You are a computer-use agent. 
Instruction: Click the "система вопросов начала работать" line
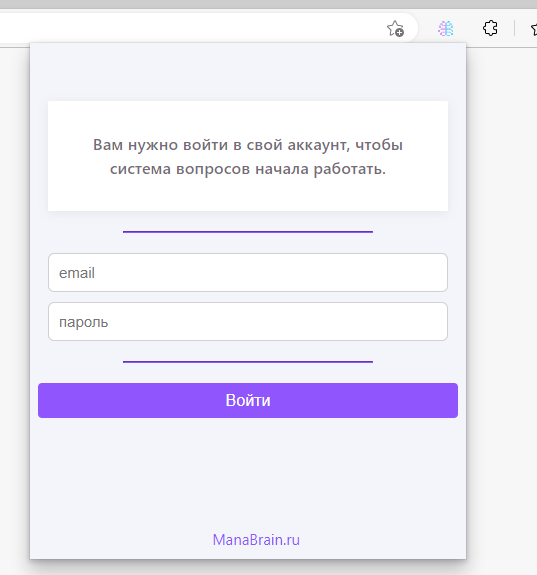coord(248,169)
